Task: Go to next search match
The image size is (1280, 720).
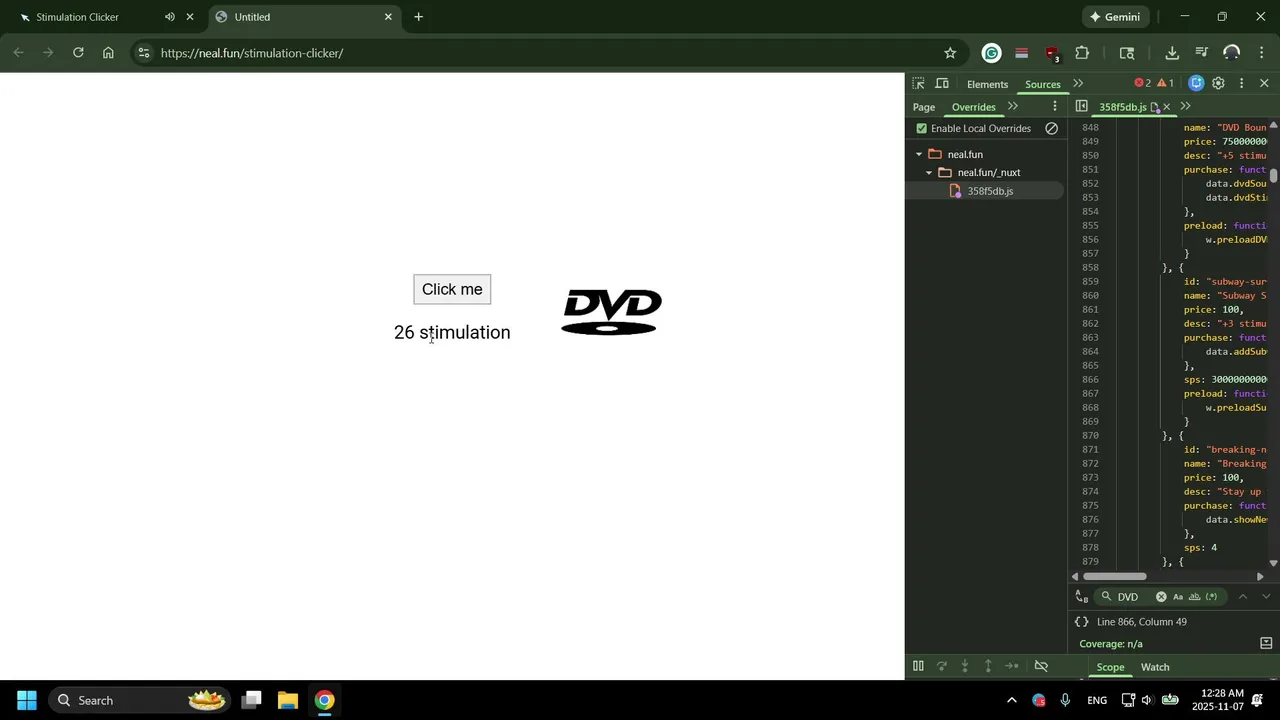Action: pos(1266,597)
